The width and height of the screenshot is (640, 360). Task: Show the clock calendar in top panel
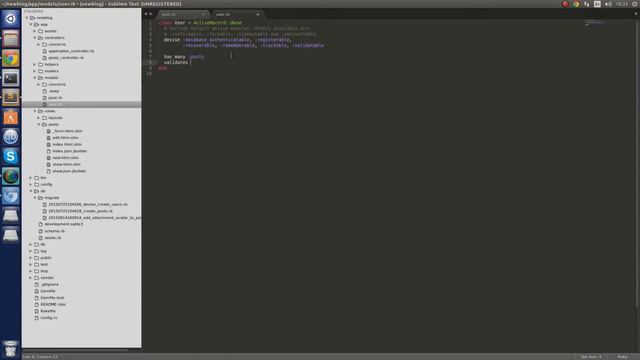click(x=622, y=4)
